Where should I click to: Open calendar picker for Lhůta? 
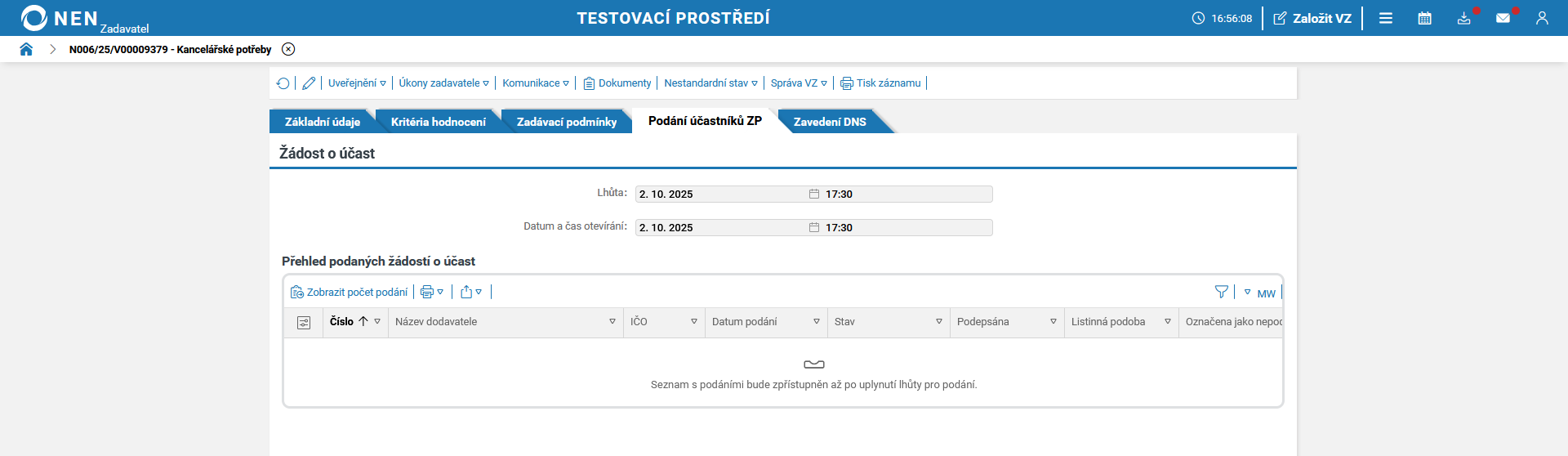814,194
